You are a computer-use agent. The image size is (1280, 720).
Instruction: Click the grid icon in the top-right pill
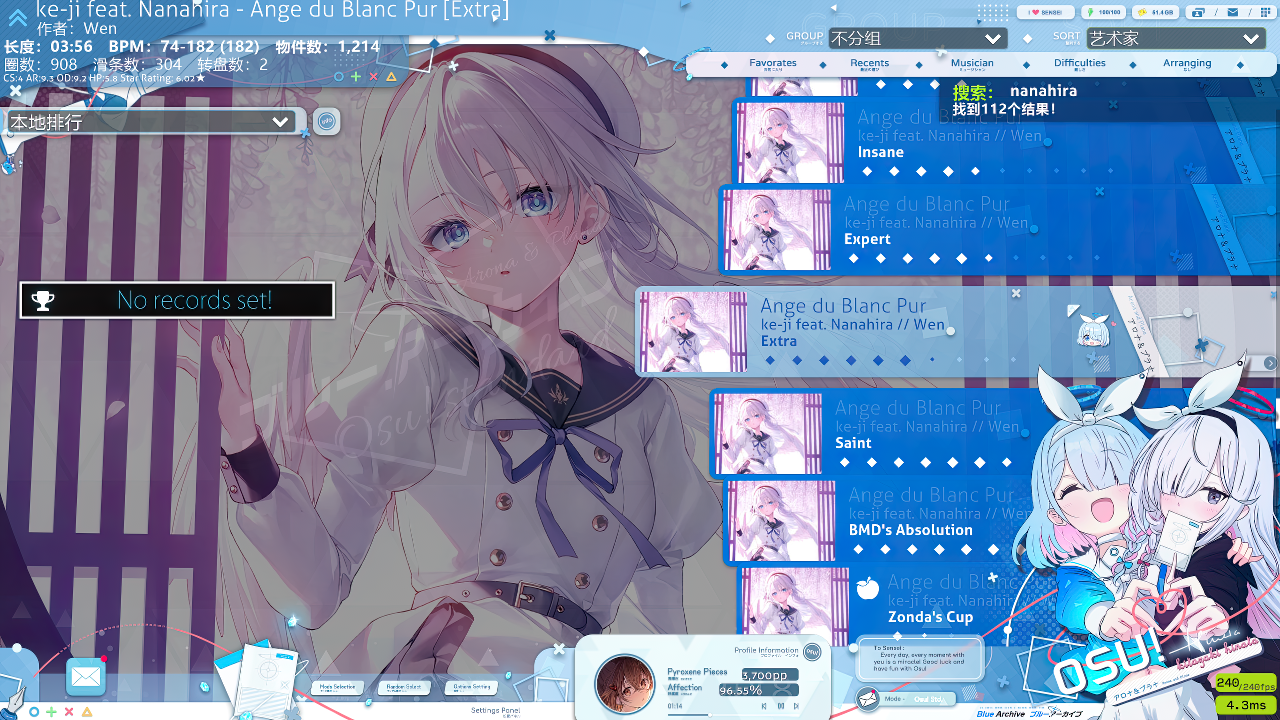click(x=1264, y=12)
